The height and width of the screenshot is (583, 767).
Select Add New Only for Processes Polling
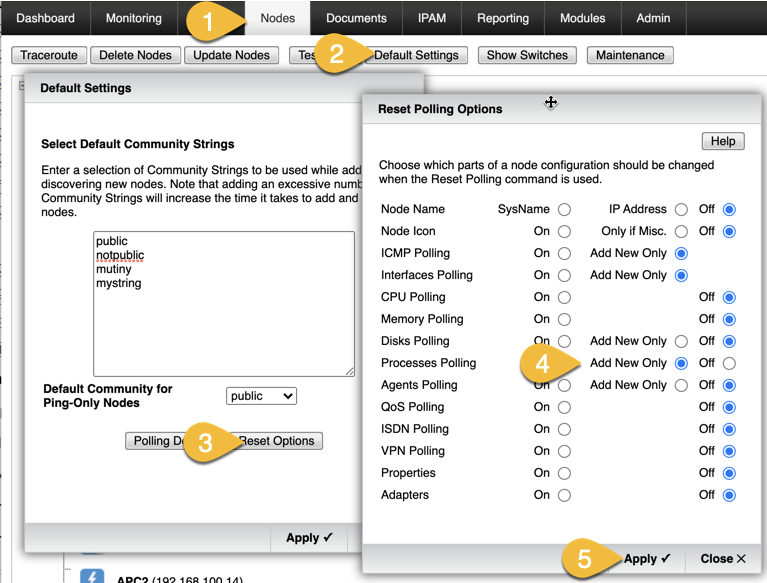[681, 363]
